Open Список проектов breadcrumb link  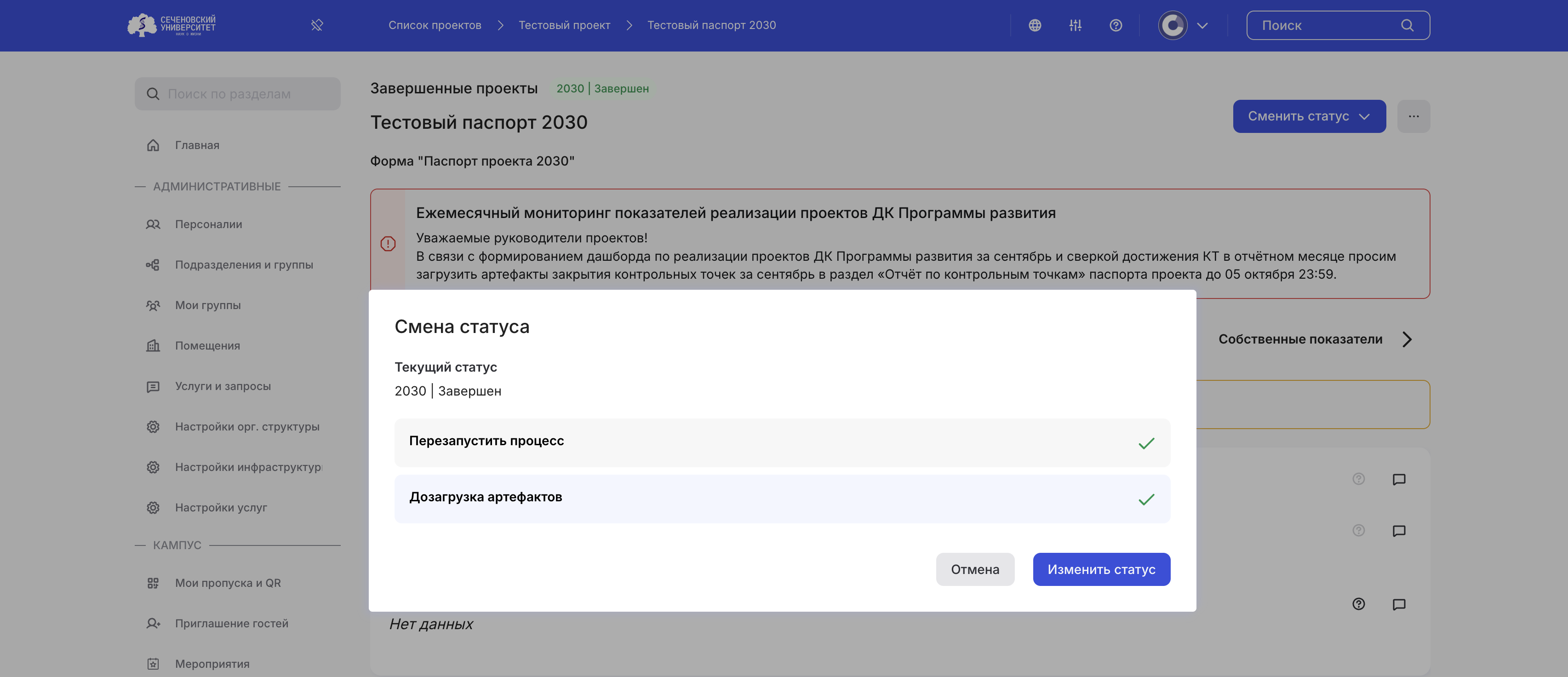pyautogui.click(x=435, y=26)
